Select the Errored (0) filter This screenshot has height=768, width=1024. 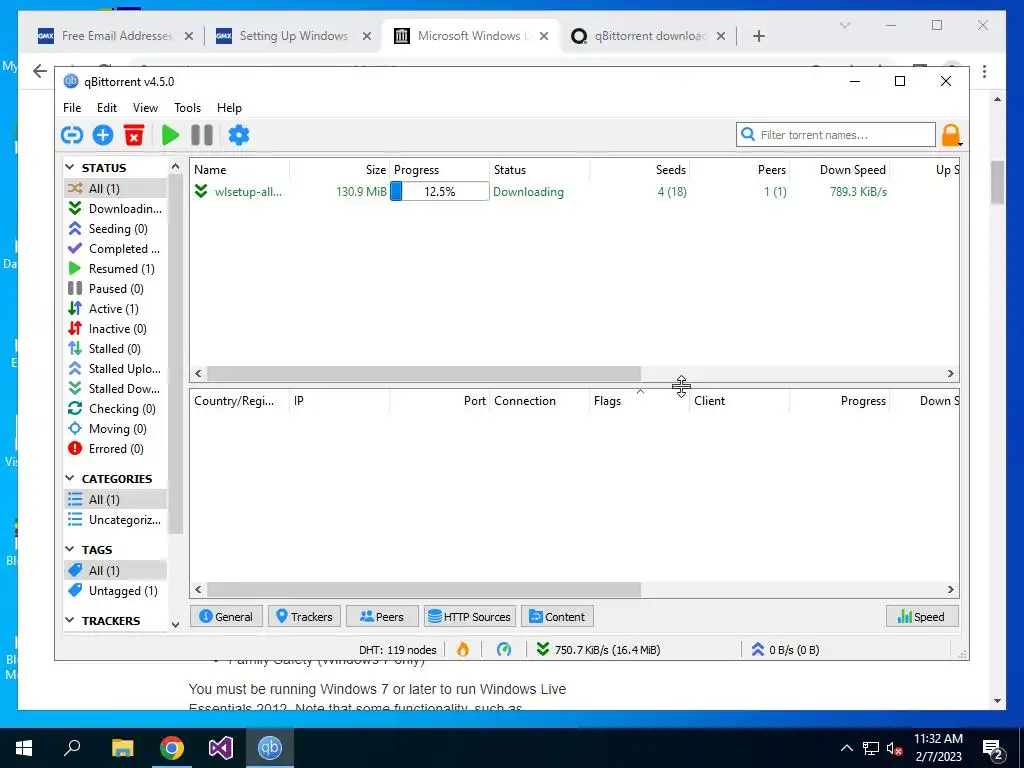pyautogui.click(x=116, y=449)
